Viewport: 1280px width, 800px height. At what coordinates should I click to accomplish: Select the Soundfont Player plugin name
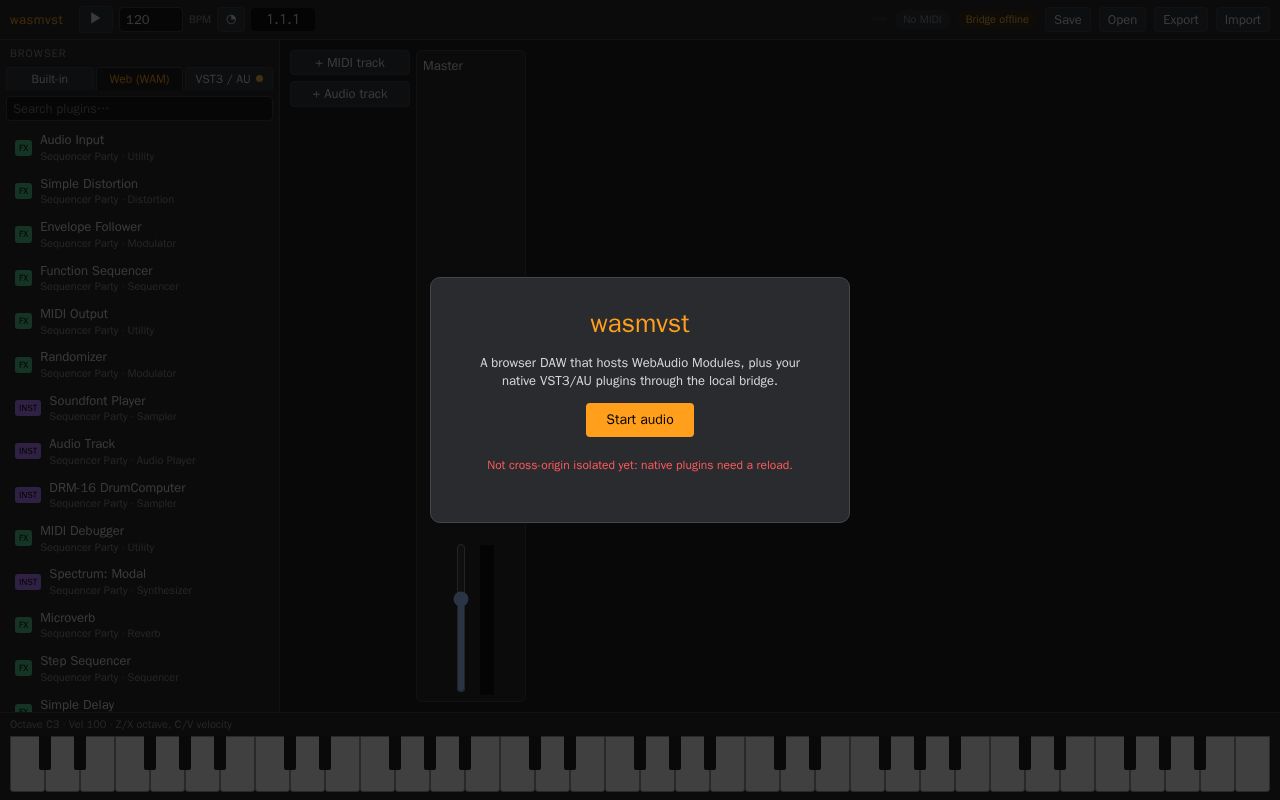(x=97, y=401)
